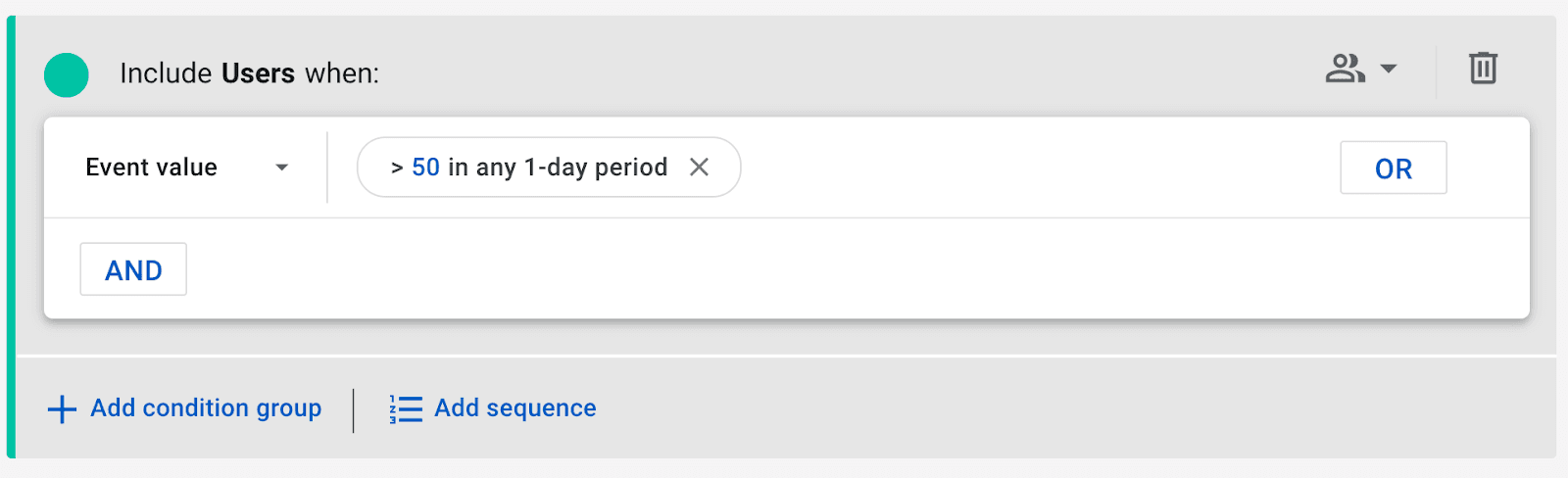Click the green circle indicator
This screenshot has height=478, width=1568.
(67, 74)
